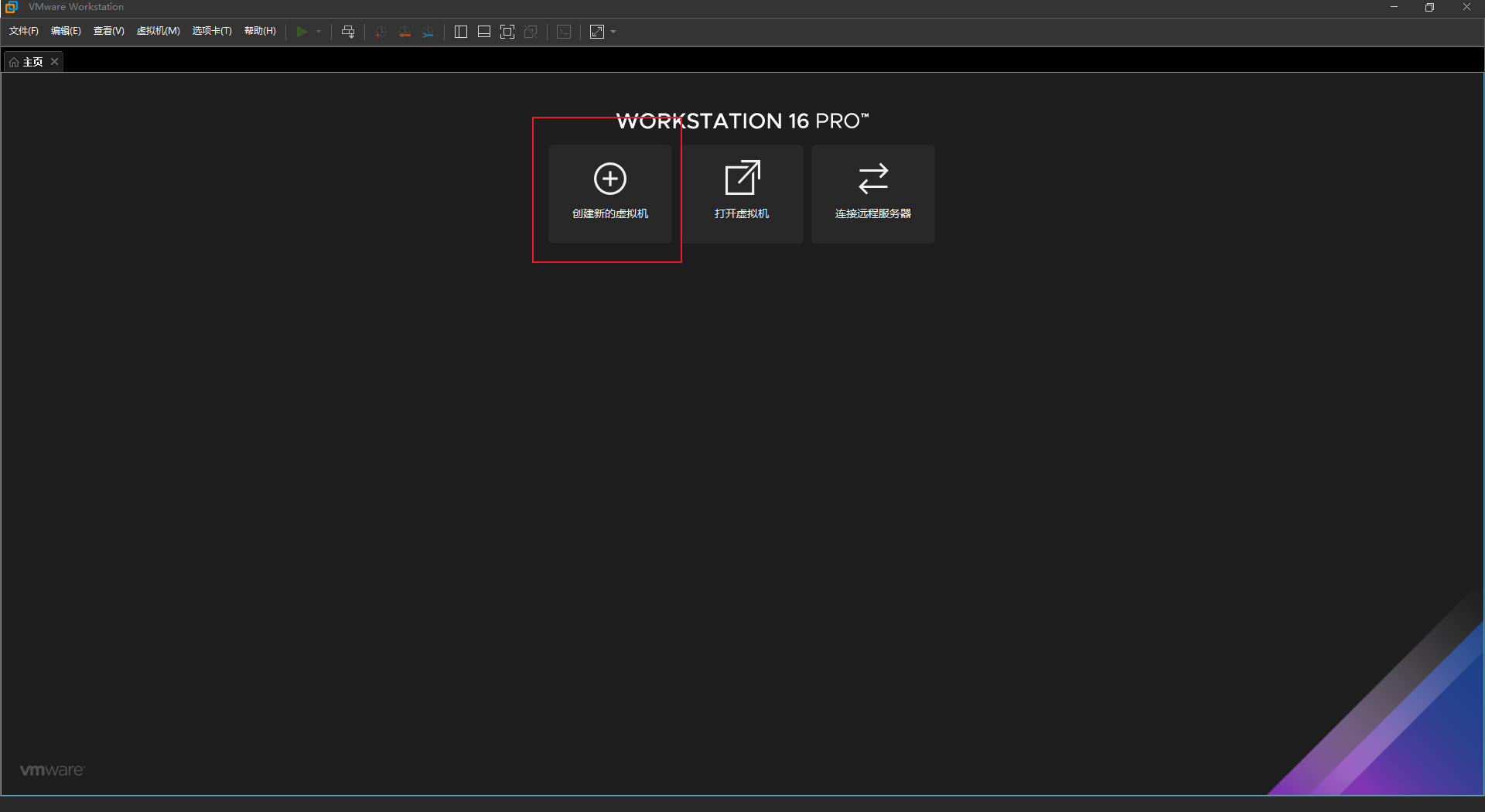Open the 查看(V) menu
The height and width of the screenshot is (812, 1485).
click(109, 31)
